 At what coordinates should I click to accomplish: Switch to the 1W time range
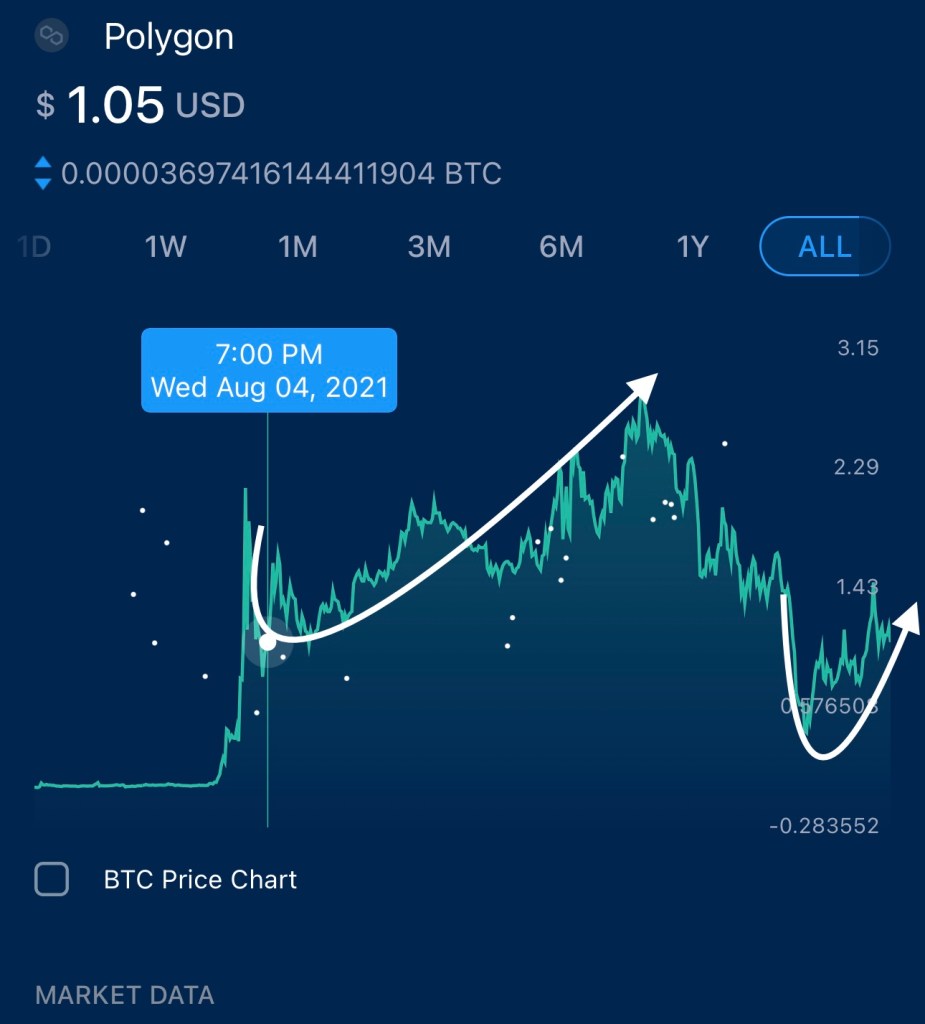pyautogui.click(x=166, y=246)
